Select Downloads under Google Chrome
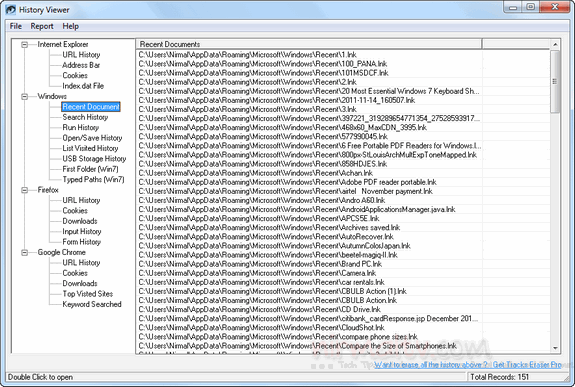Viewport: 575px width, 387px height. pos(80,283)
